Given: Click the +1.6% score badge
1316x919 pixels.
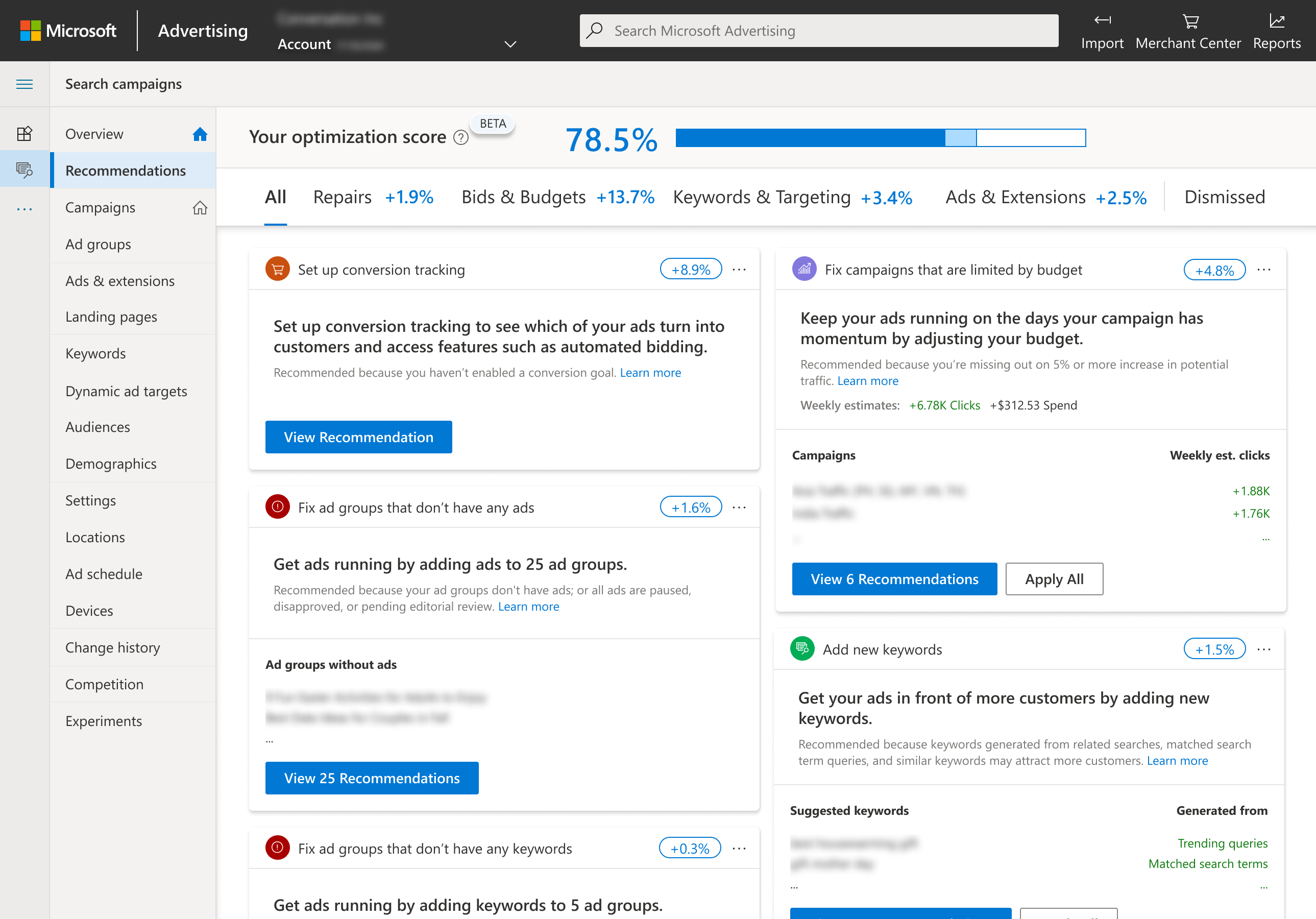Looking at the screenshot, I should [691, 507].
